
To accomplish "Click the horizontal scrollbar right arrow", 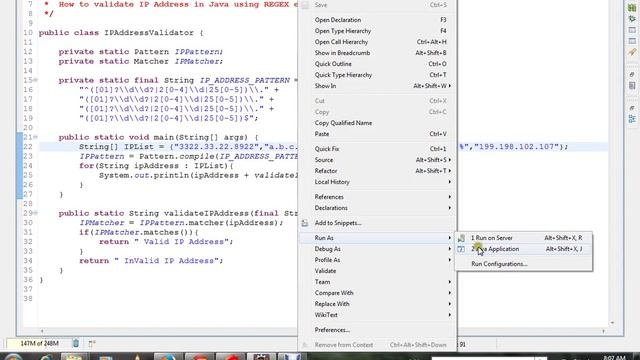I will click(603, 331).
